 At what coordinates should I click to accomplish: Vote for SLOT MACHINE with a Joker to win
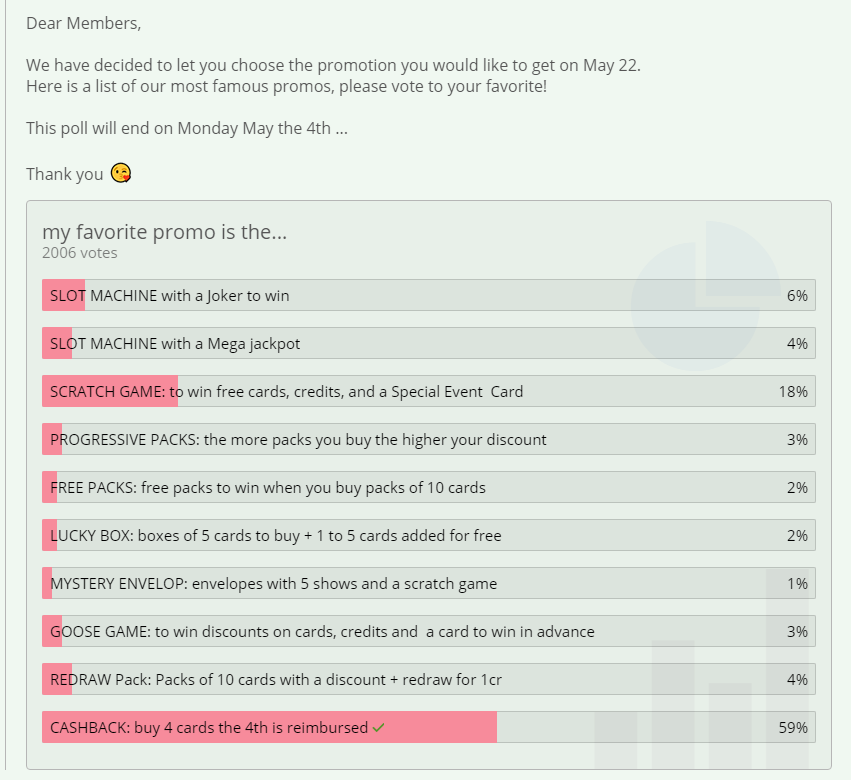[x=170, y=296]
